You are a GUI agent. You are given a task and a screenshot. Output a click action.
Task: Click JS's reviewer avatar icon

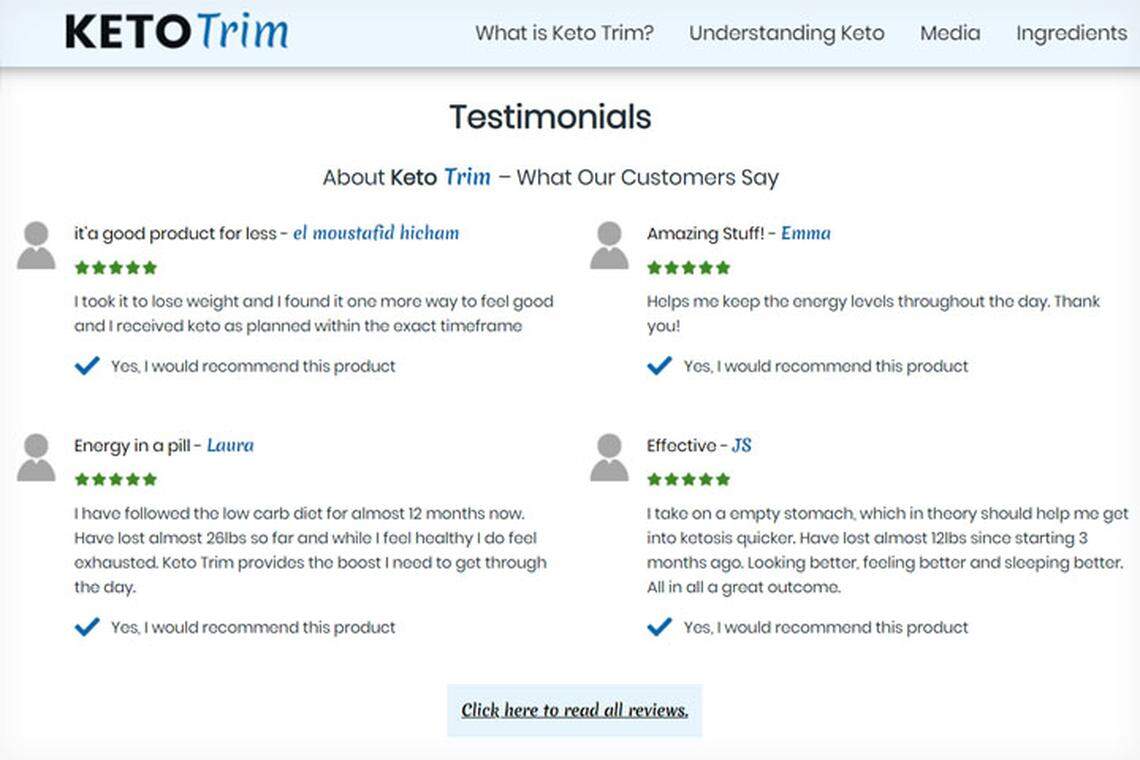[609, 458]
